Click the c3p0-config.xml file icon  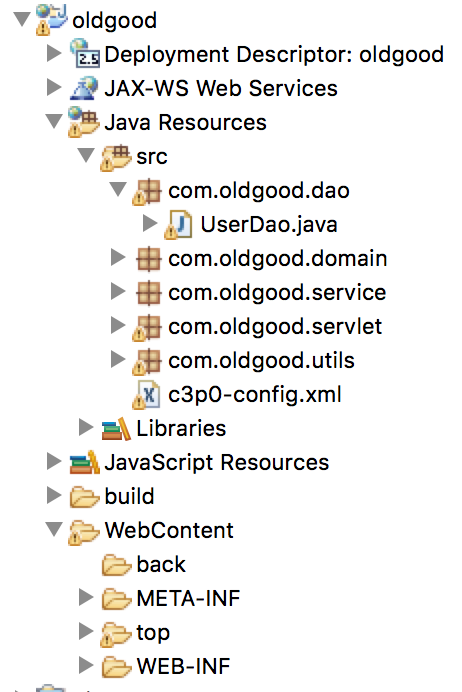coord(146,394)
